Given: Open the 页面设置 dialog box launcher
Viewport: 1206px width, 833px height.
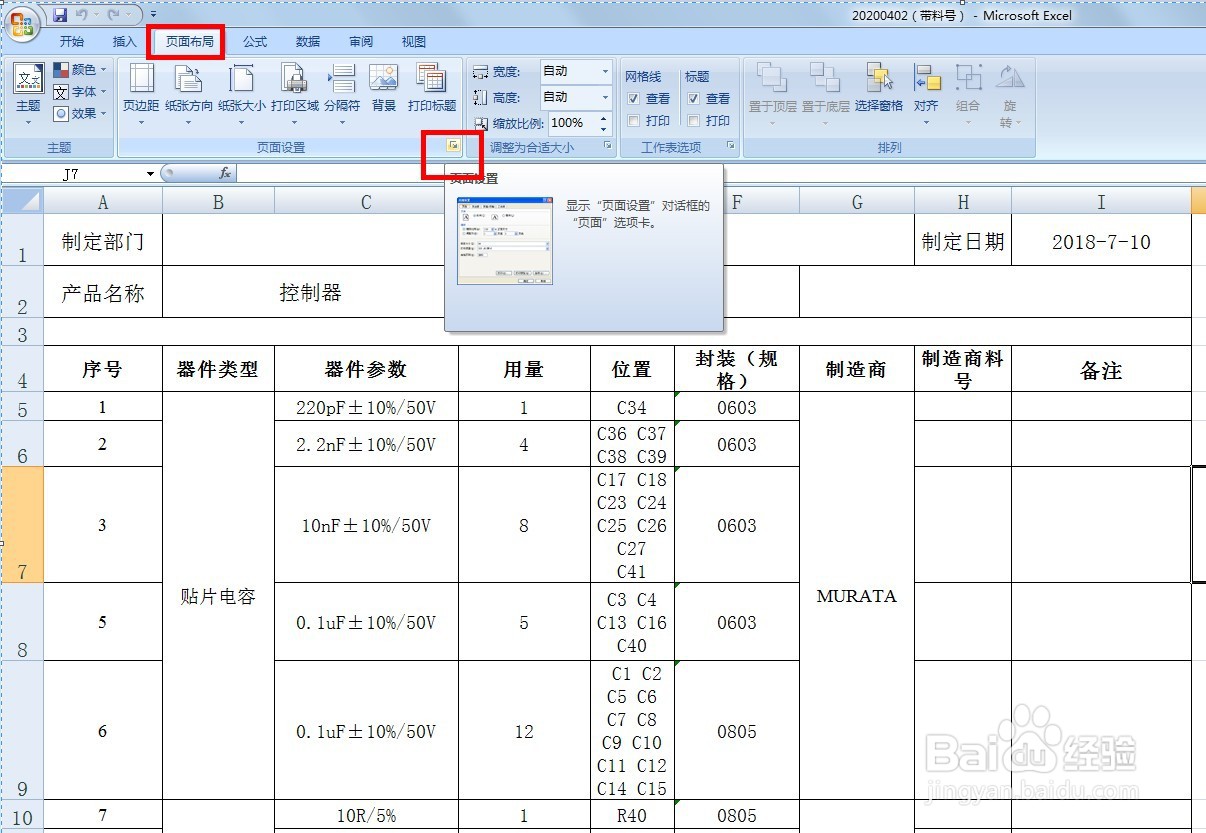Looking at the screenshot, I should coord(453,146).
